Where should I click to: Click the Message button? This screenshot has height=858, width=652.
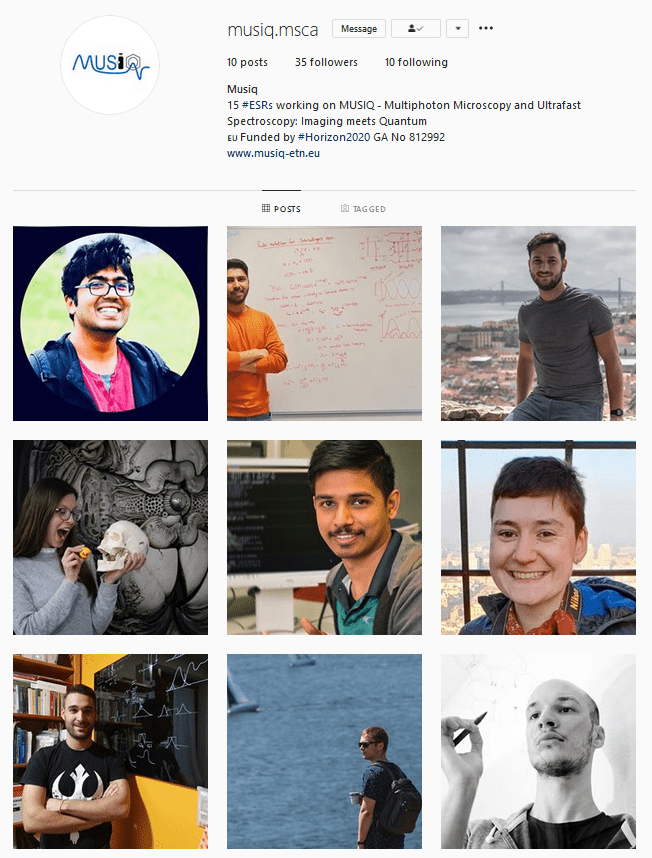pos(359,28)
